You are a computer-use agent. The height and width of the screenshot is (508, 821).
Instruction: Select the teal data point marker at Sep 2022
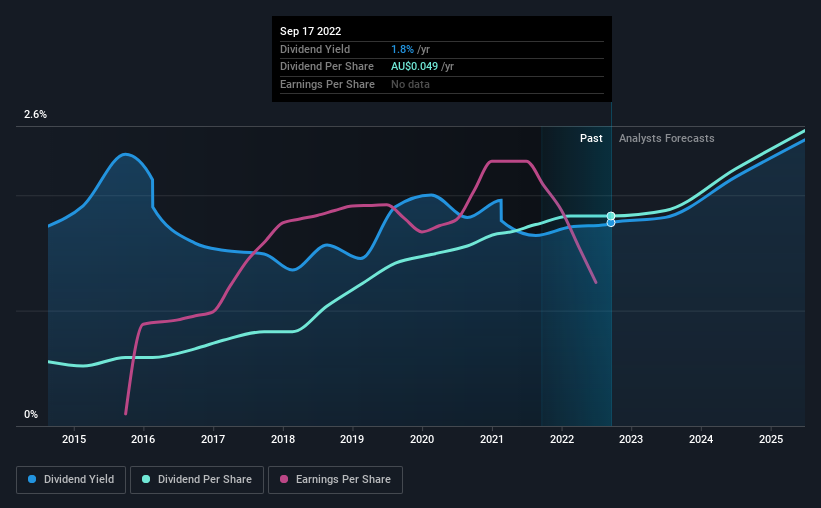pos(611,216)
